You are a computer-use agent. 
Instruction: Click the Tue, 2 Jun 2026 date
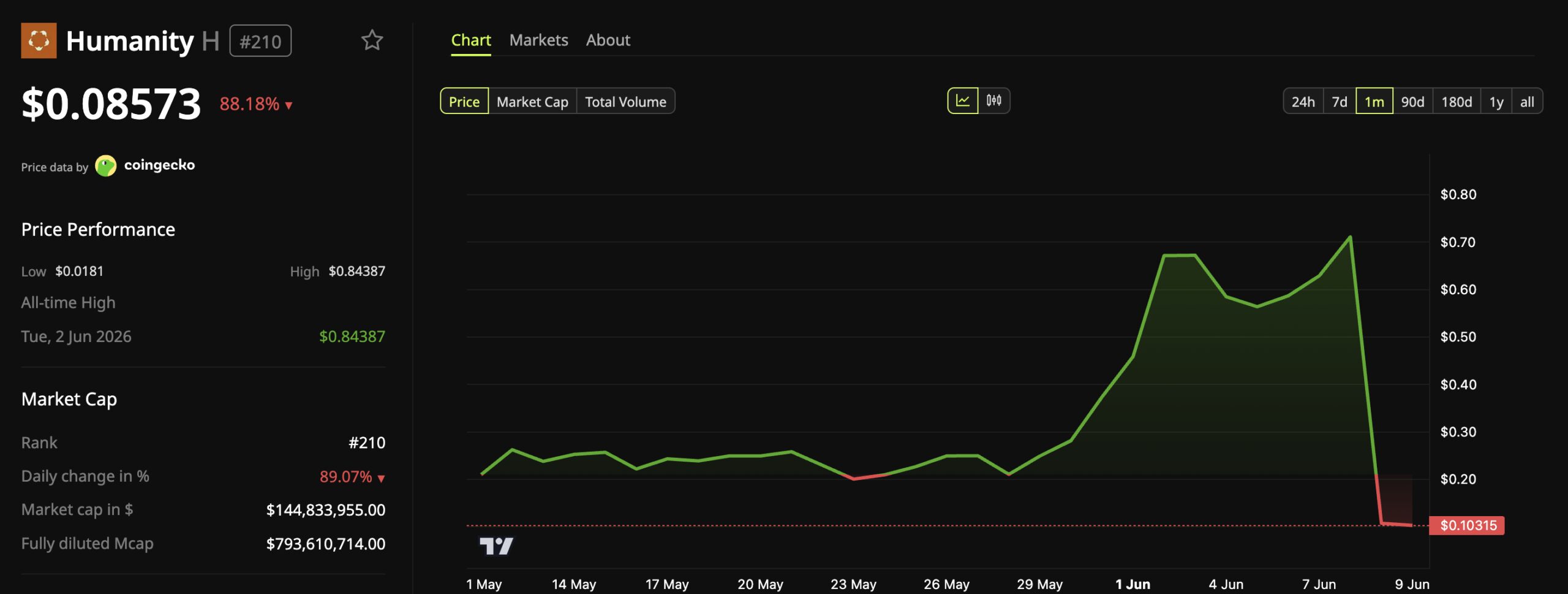click(76, 337)
